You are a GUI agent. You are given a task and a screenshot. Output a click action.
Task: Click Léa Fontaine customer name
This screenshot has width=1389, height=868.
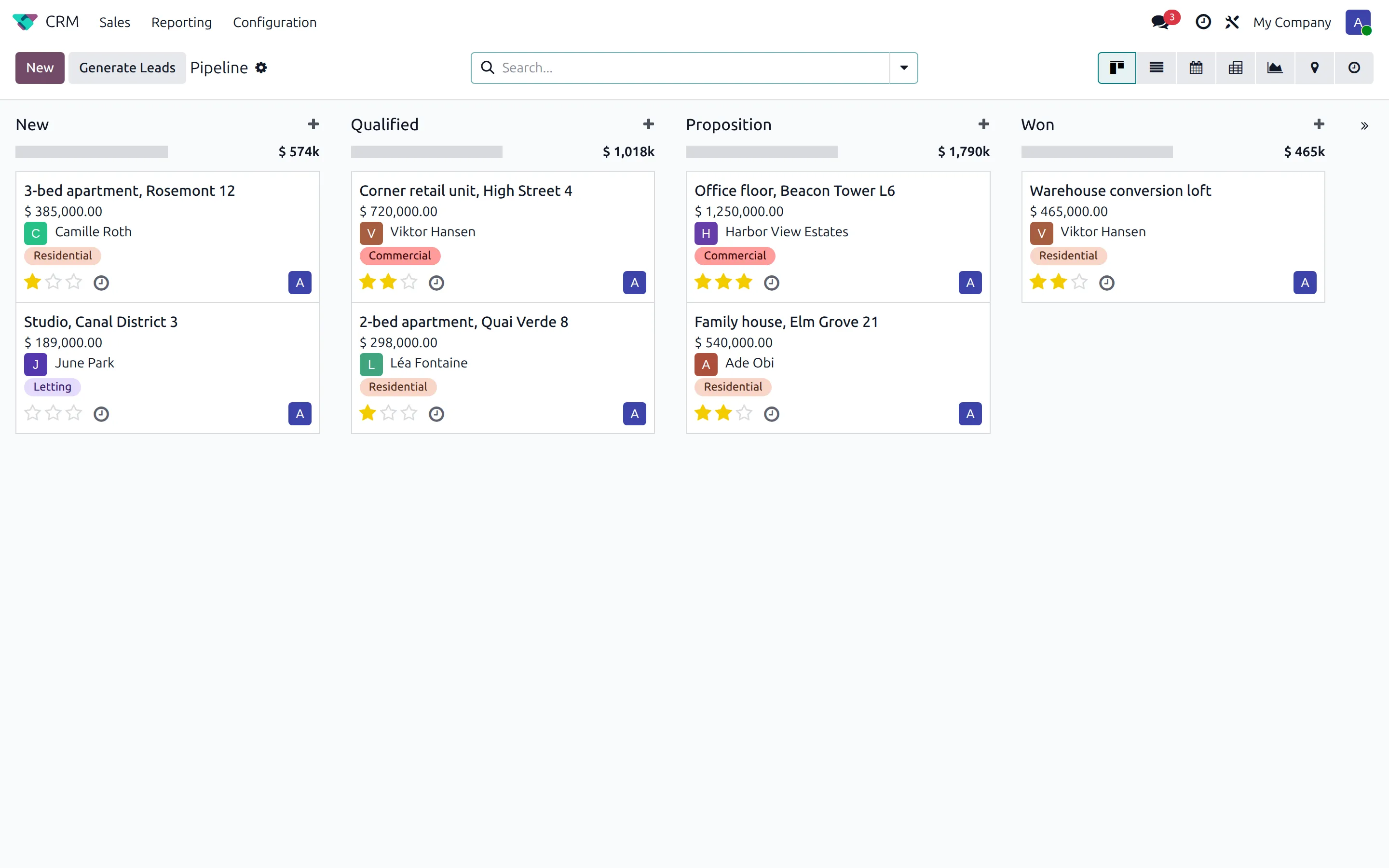point(429,363)
